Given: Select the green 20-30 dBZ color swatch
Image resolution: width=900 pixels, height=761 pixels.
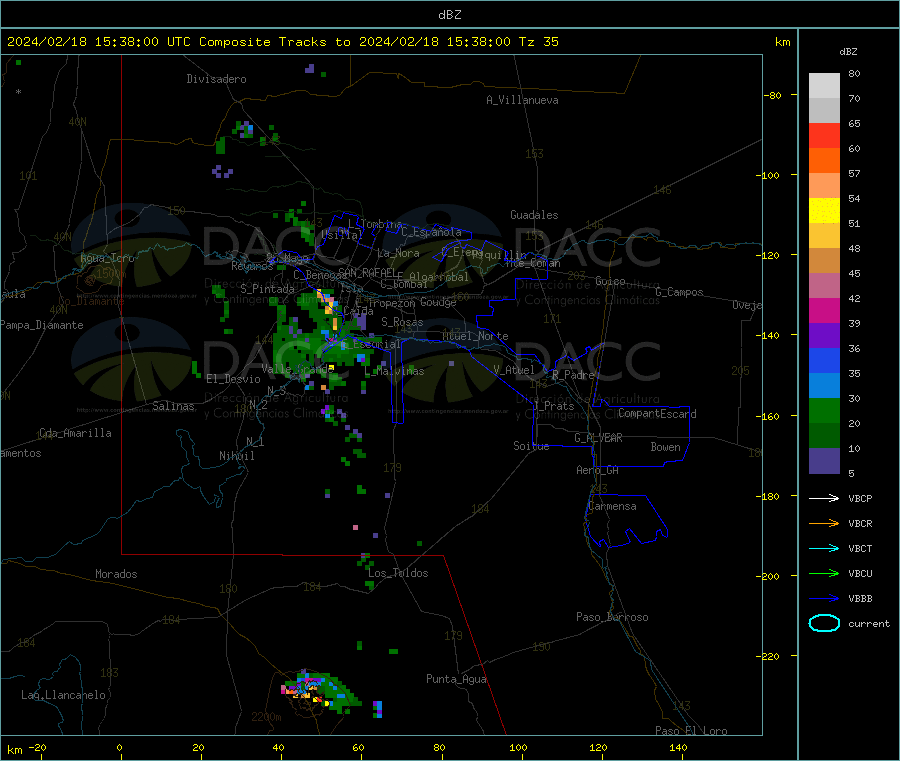Looking at the screenshot, I should point(824,410).
